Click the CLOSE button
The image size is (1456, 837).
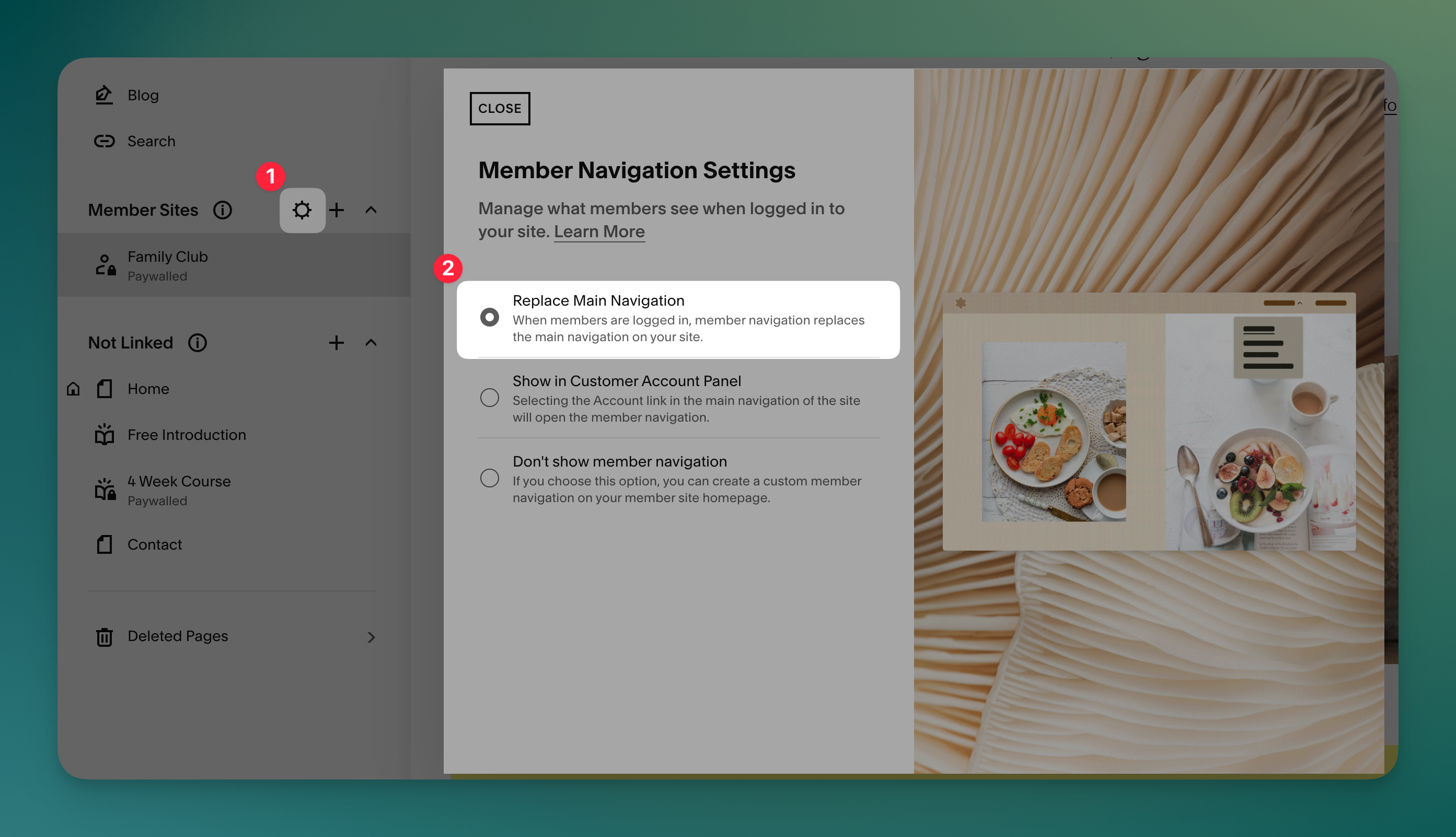(499, 108)
